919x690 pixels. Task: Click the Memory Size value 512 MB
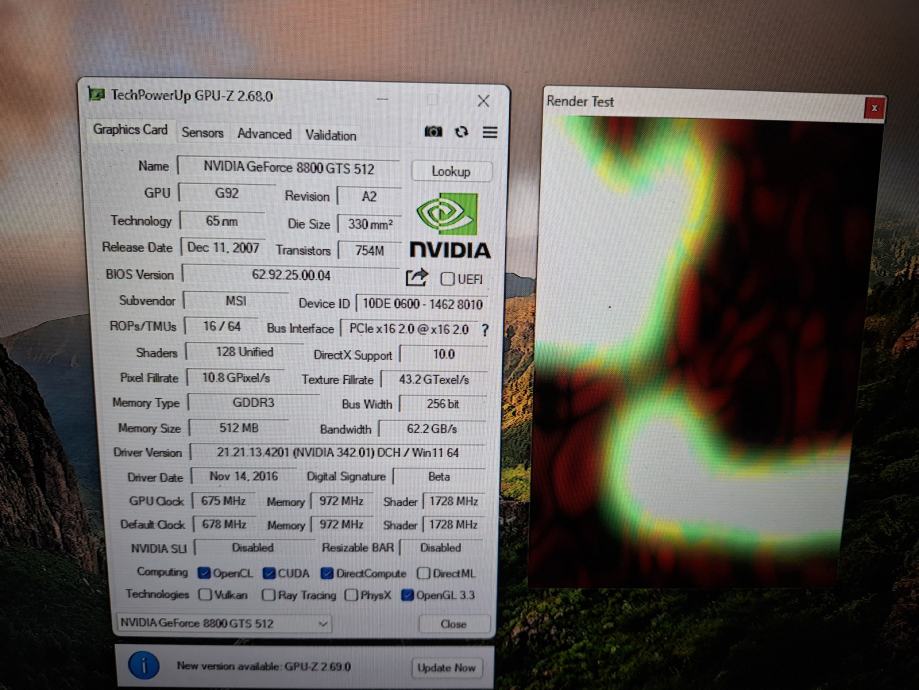coord(239,428)
